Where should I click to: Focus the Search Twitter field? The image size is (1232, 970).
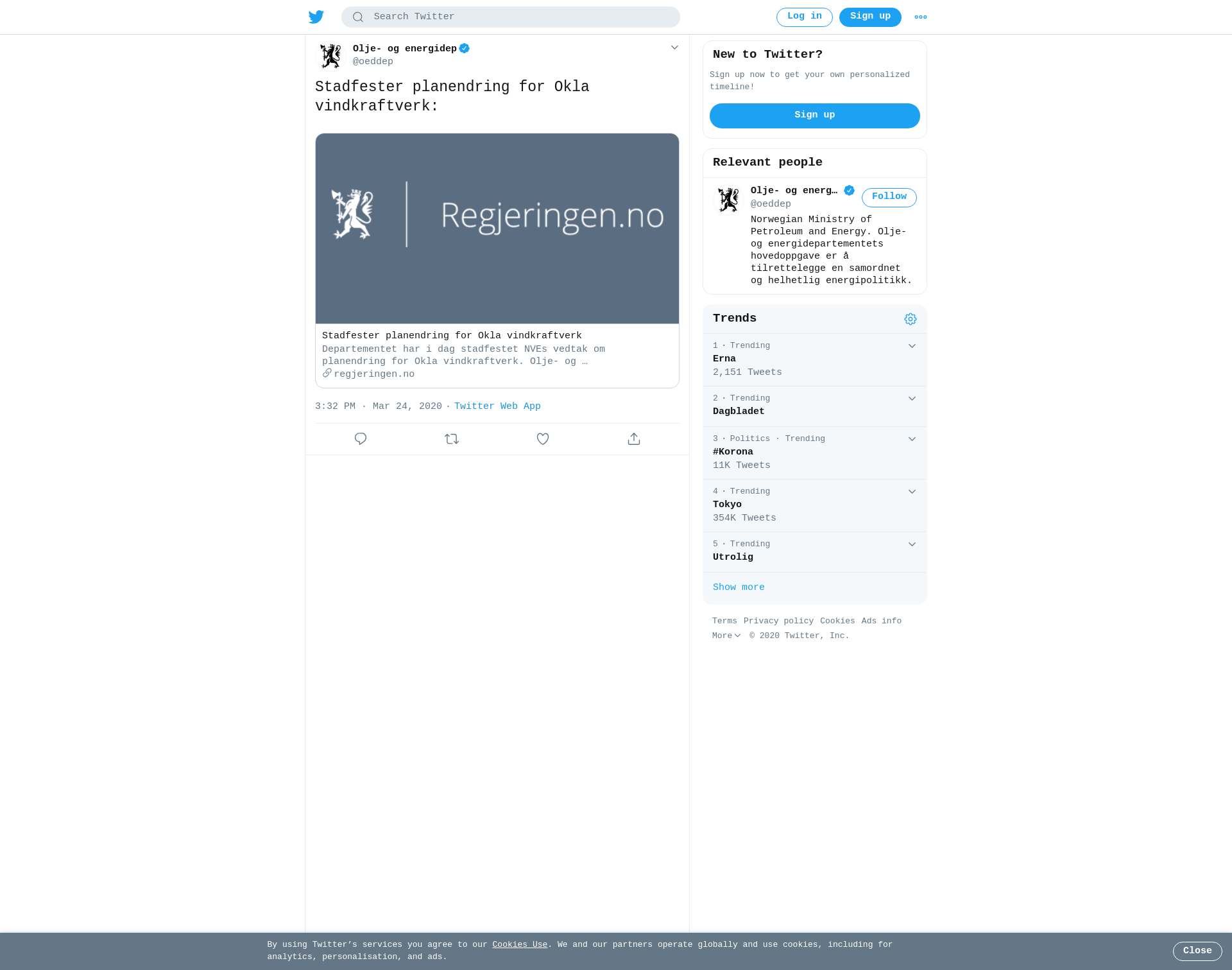click(x=511, y=17)
